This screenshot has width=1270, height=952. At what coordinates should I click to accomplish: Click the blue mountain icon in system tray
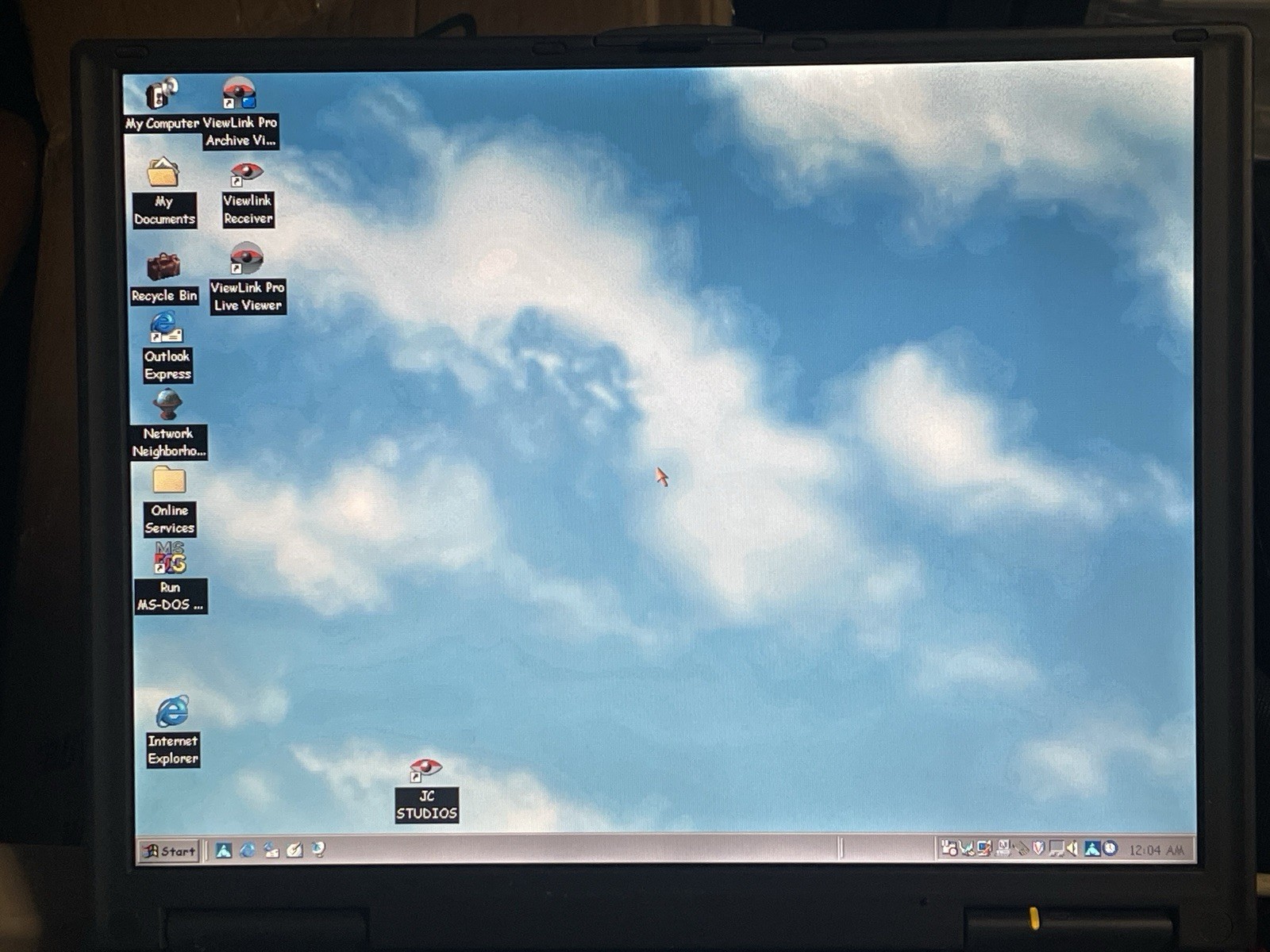[x=1092, y=848]
